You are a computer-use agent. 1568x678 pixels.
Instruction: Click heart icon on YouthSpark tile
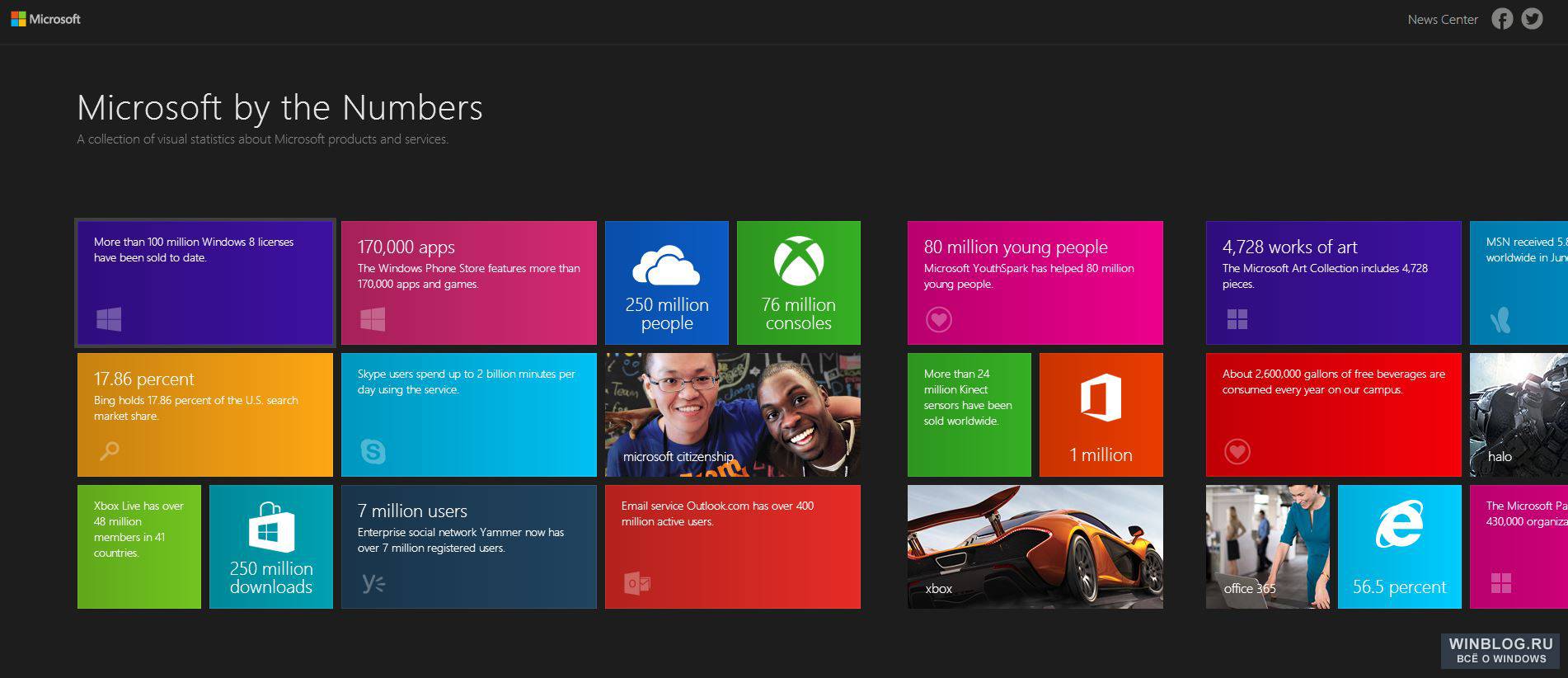click(938, 319)
